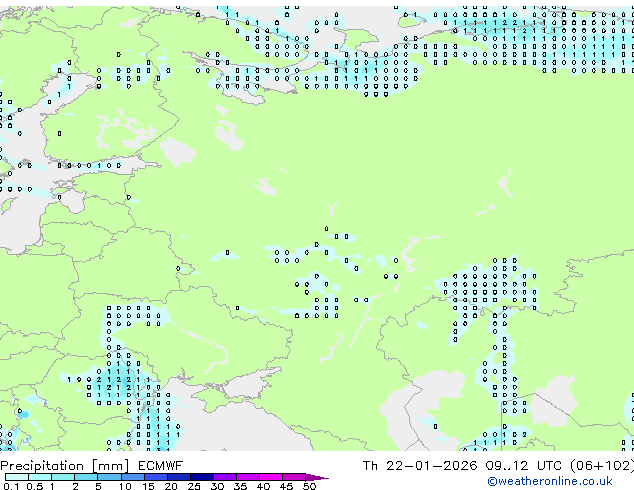
Task: Select the 40–45 mm magenta swatch
Action: (x=271, y=477)
